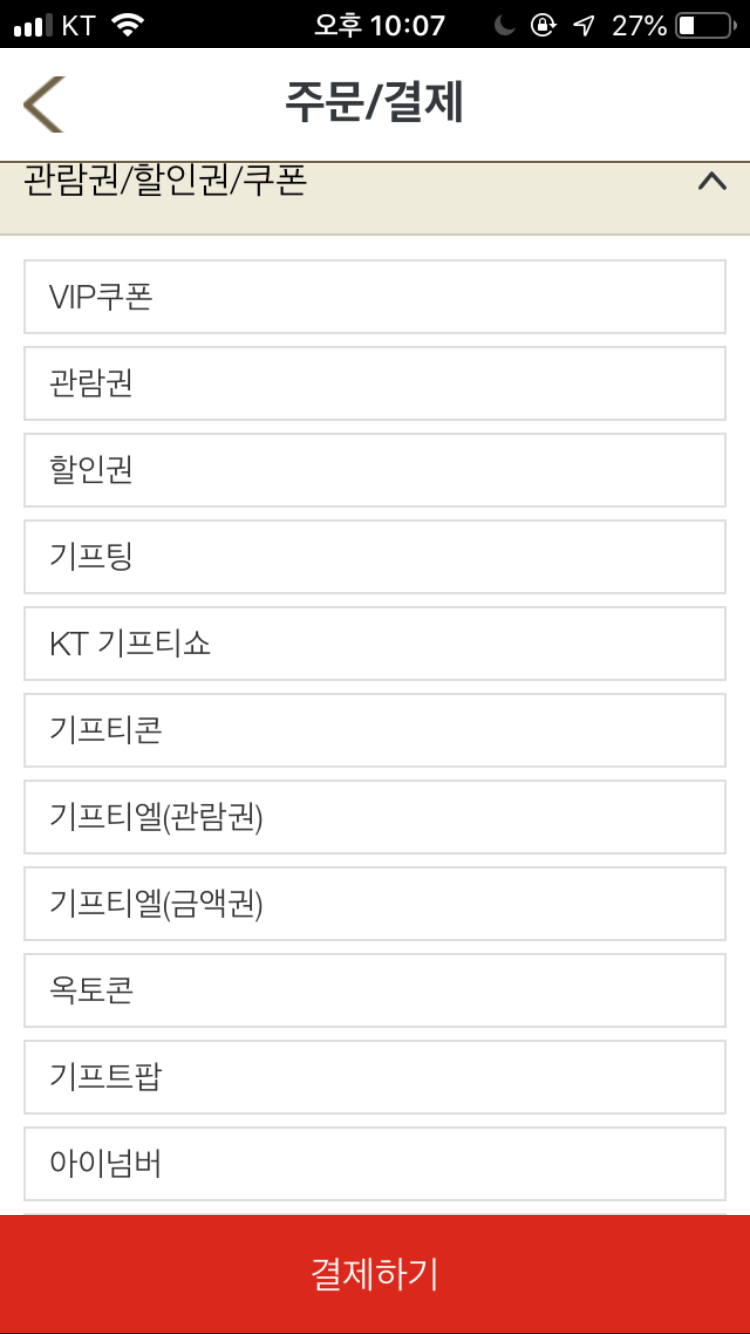
Task: Open KT 기프티쇼 option
Action: [374, 643]
